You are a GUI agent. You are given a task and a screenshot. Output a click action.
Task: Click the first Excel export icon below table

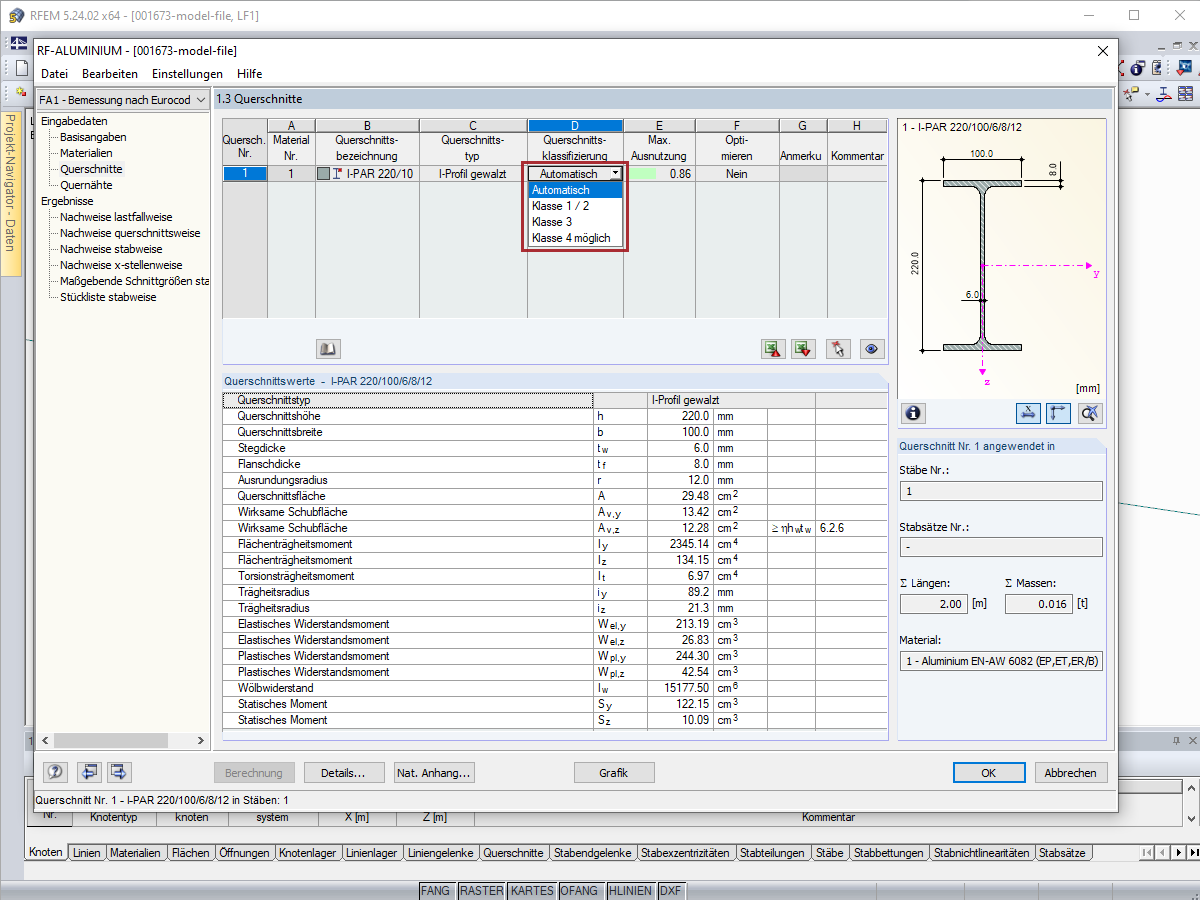coord(772,349)
